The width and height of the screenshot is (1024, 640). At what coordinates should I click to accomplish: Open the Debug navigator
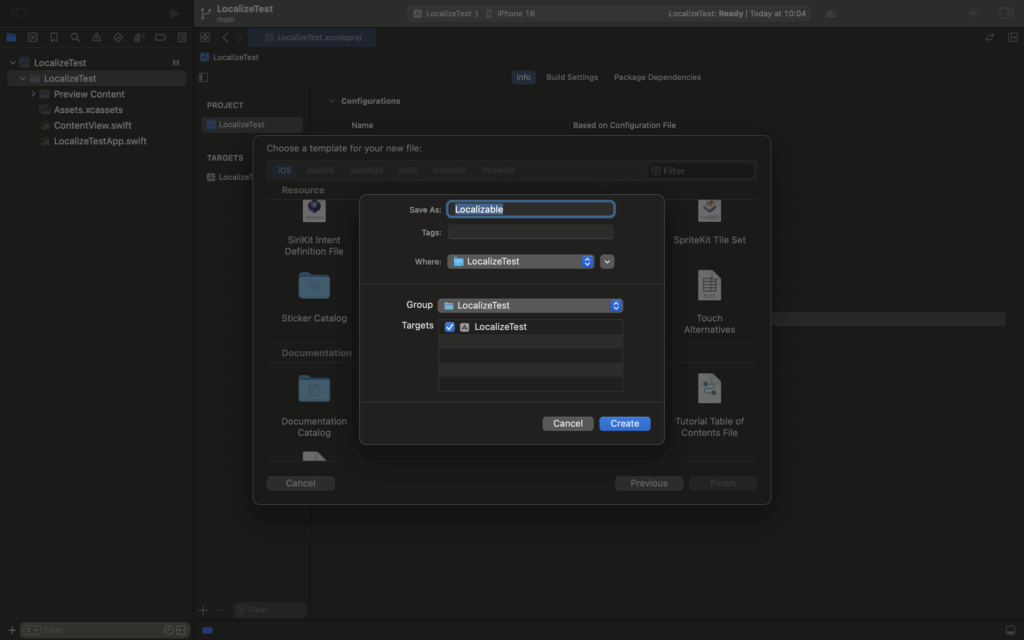[x=139, y=37]
